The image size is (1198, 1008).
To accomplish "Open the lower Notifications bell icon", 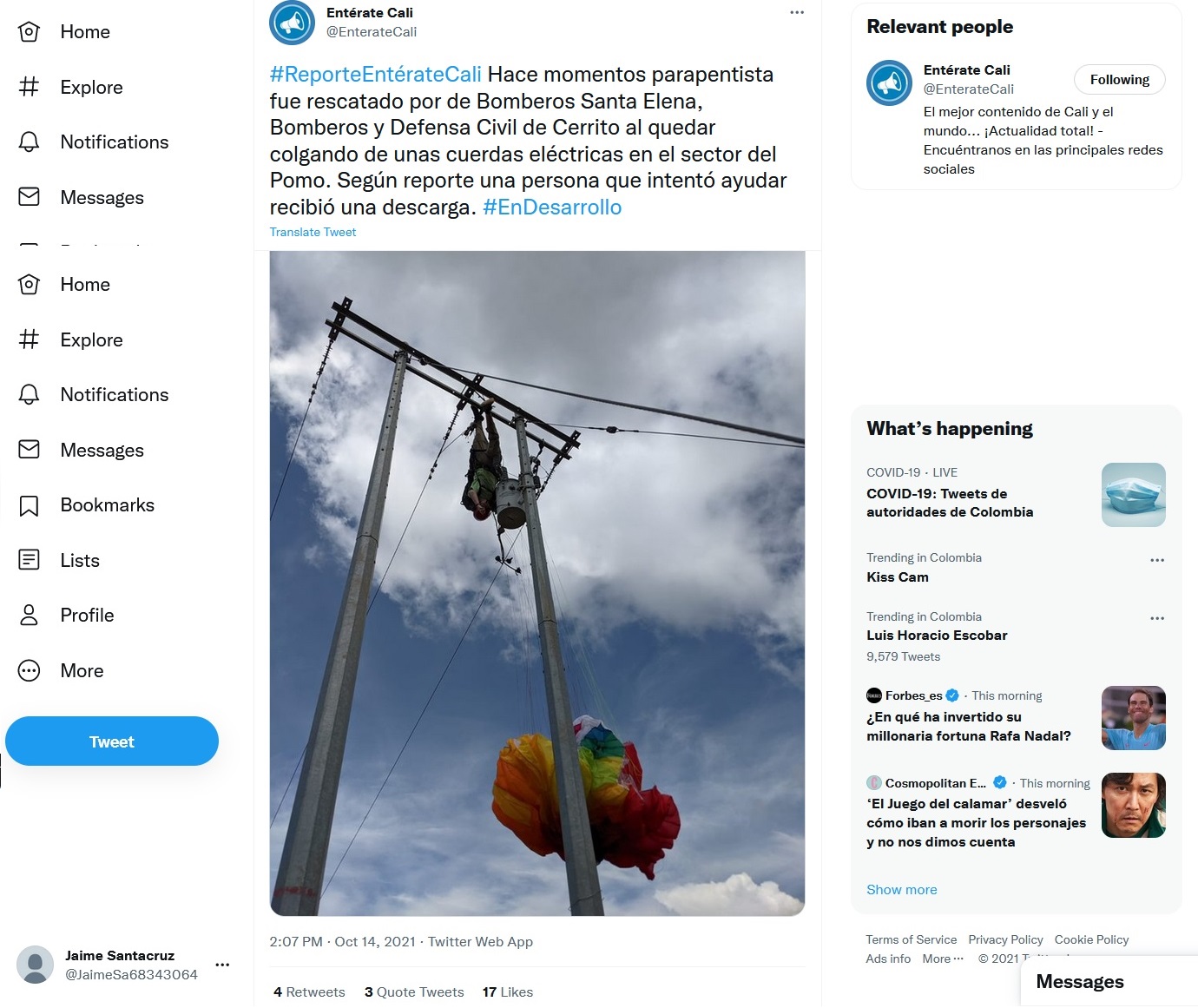I will (29, 395).
